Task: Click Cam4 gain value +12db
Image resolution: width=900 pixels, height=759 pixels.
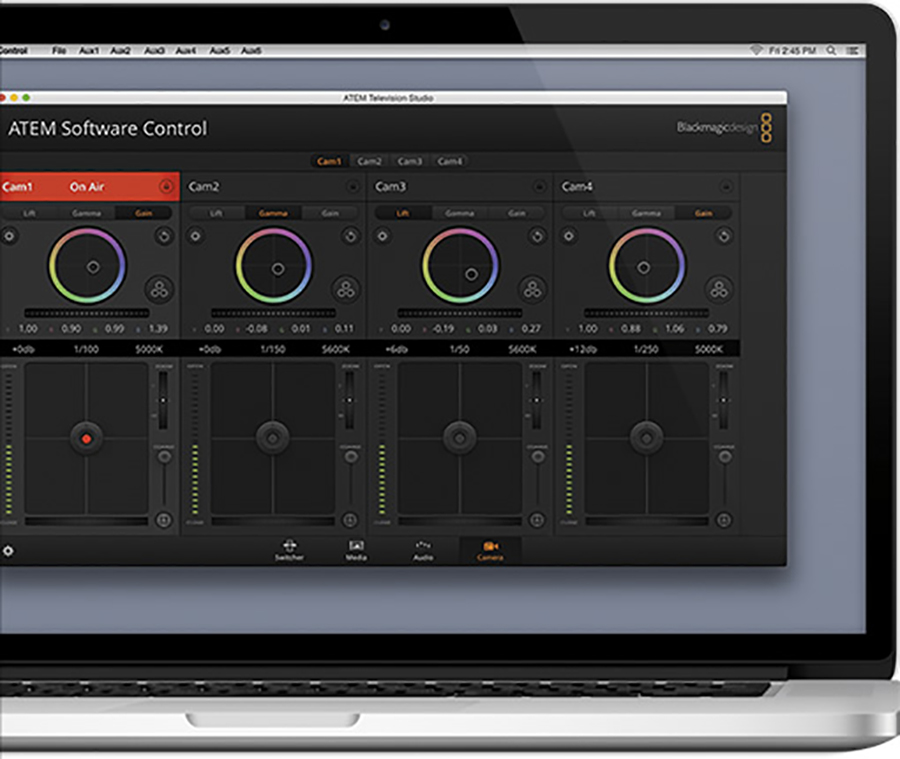Action: pos(583,349)
